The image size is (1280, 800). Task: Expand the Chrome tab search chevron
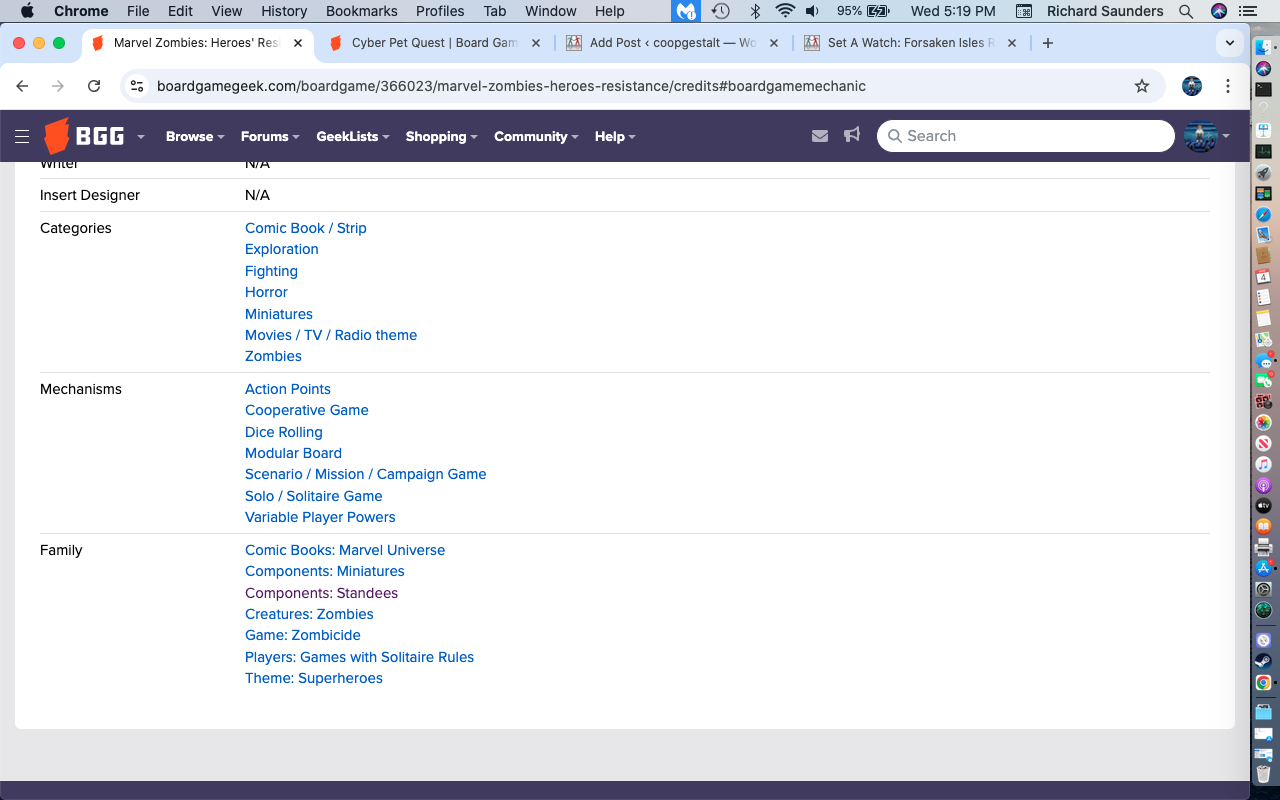[x=1230, y=43]
